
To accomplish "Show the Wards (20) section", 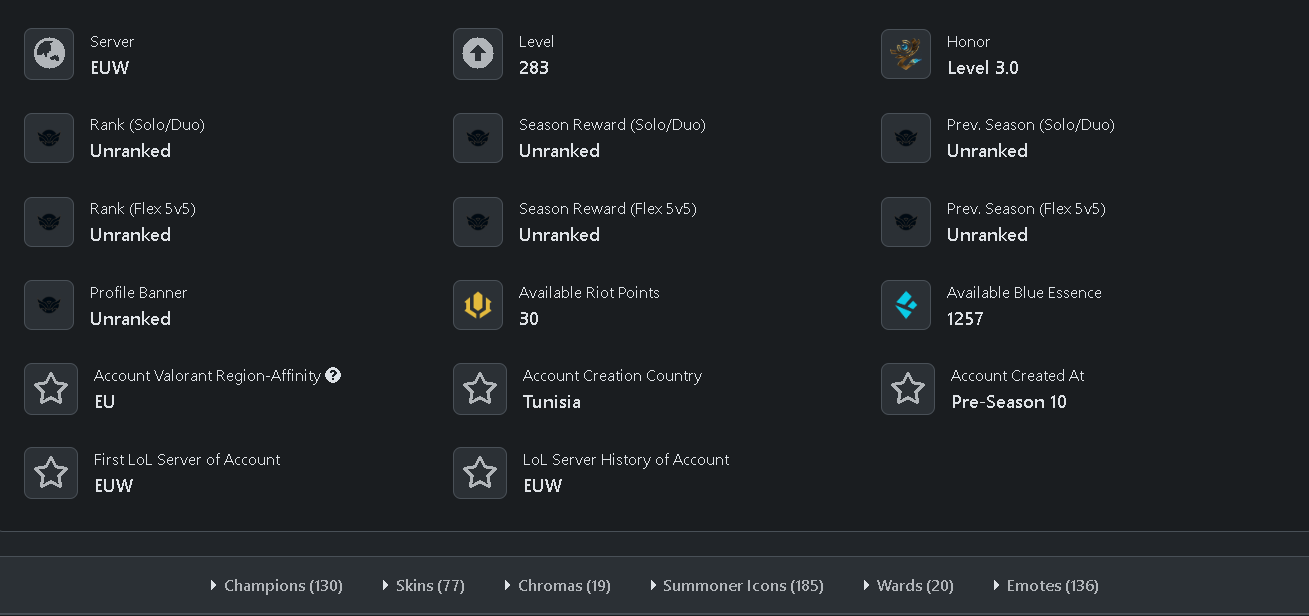I will (908, 585).
